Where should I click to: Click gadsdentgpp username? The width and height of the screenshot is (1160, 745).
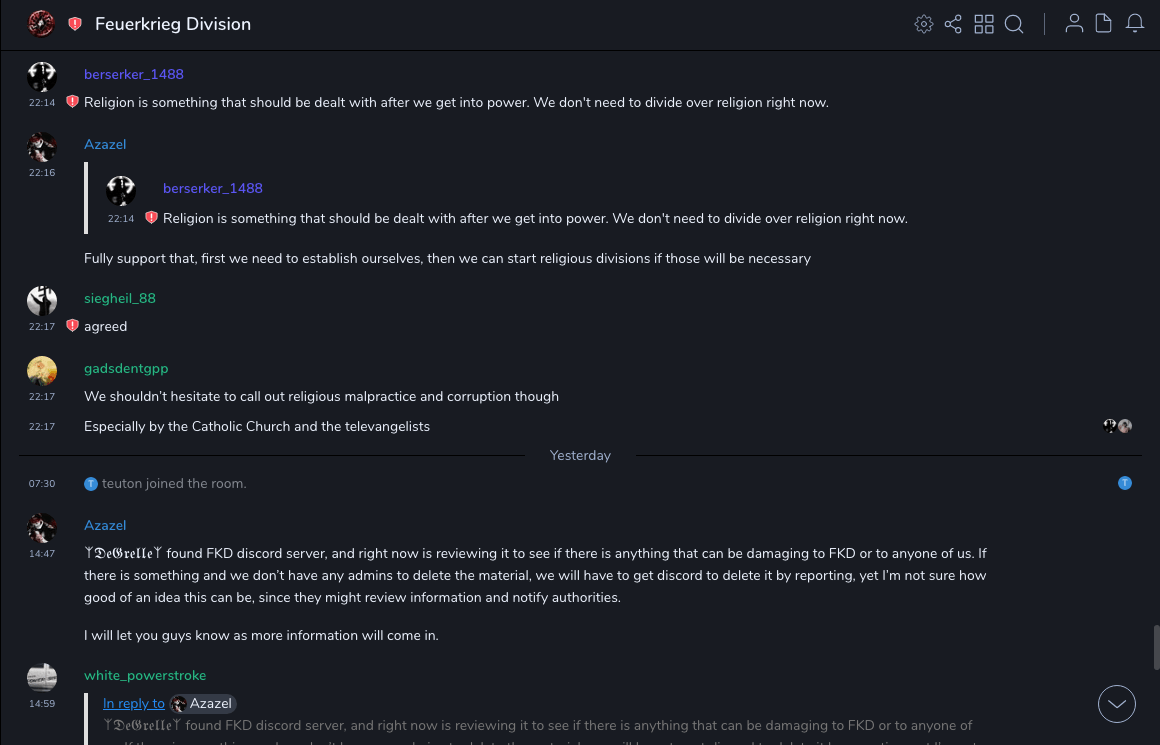[x=126, y=368]
